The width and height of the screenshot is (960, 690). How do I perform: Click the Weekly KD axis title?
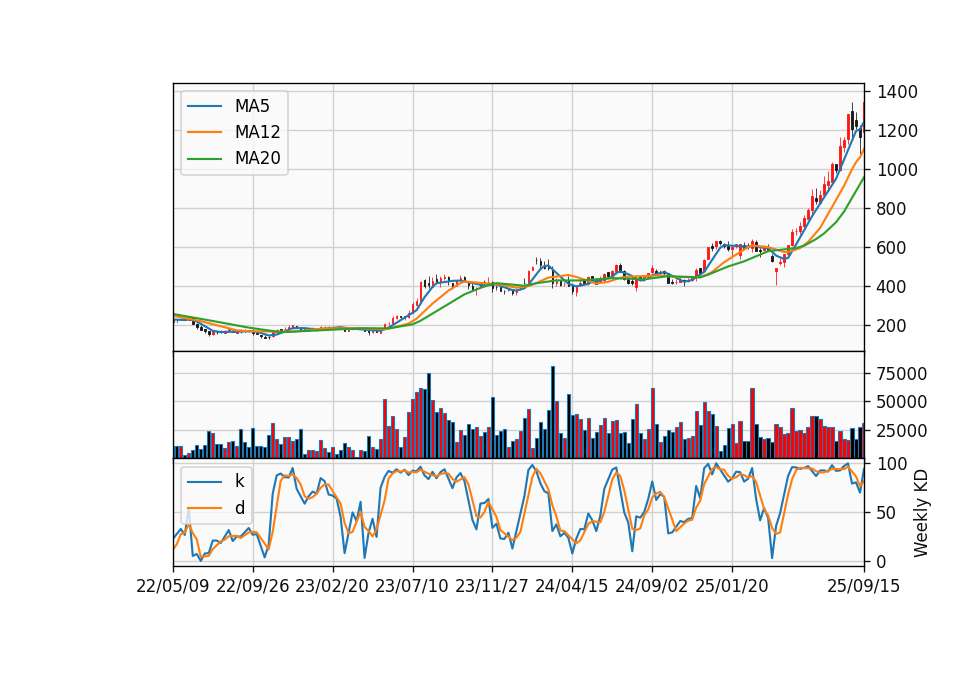click(x=921, y=513)
